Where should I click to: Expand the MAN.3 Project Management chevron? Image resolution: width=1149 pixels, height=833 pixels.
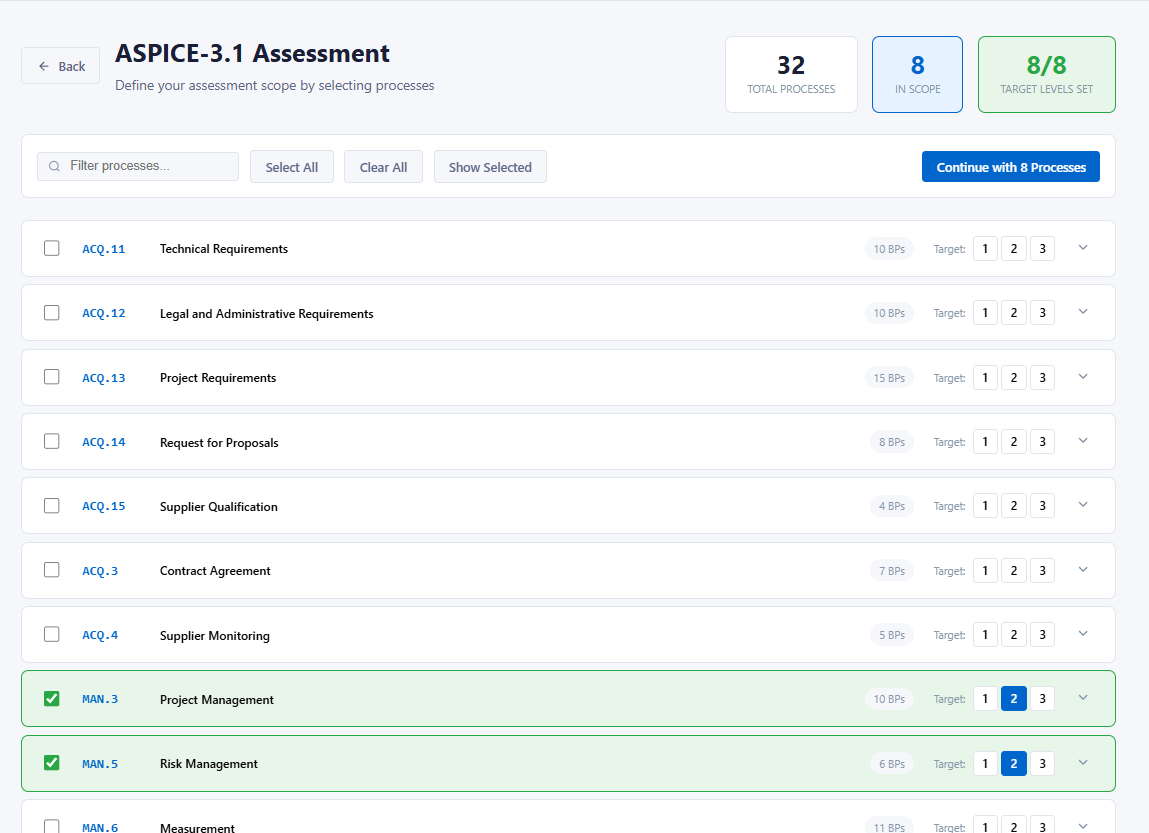click(1083, 698)
